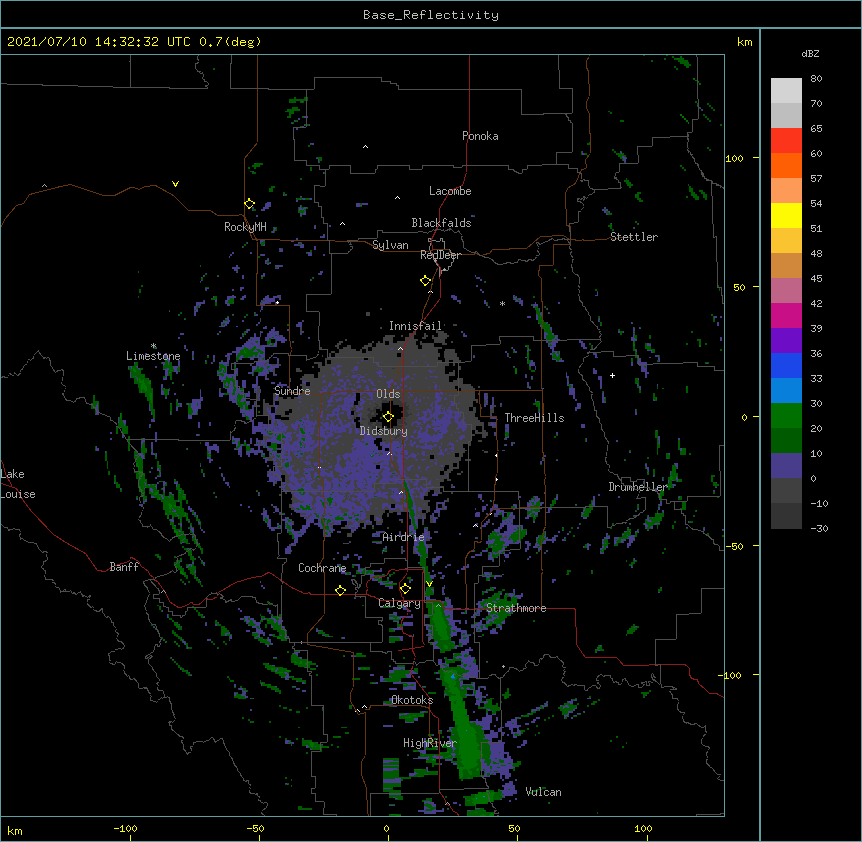Click the -50 tick on the bottom axis
Screen dimensions: 862x842
tap(255, 828)
